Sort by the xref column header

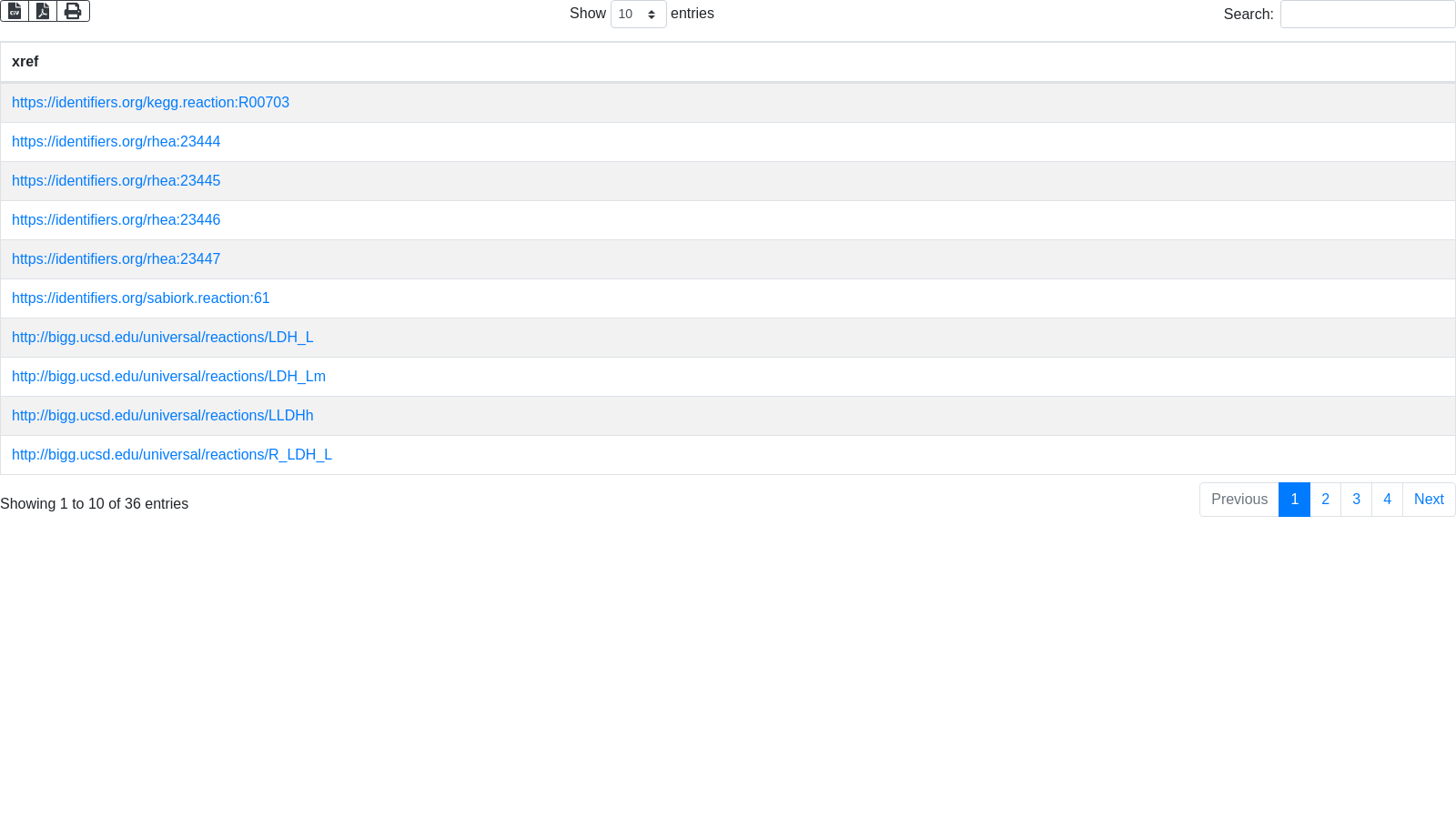pyautogui.click(x=25, y=62)
